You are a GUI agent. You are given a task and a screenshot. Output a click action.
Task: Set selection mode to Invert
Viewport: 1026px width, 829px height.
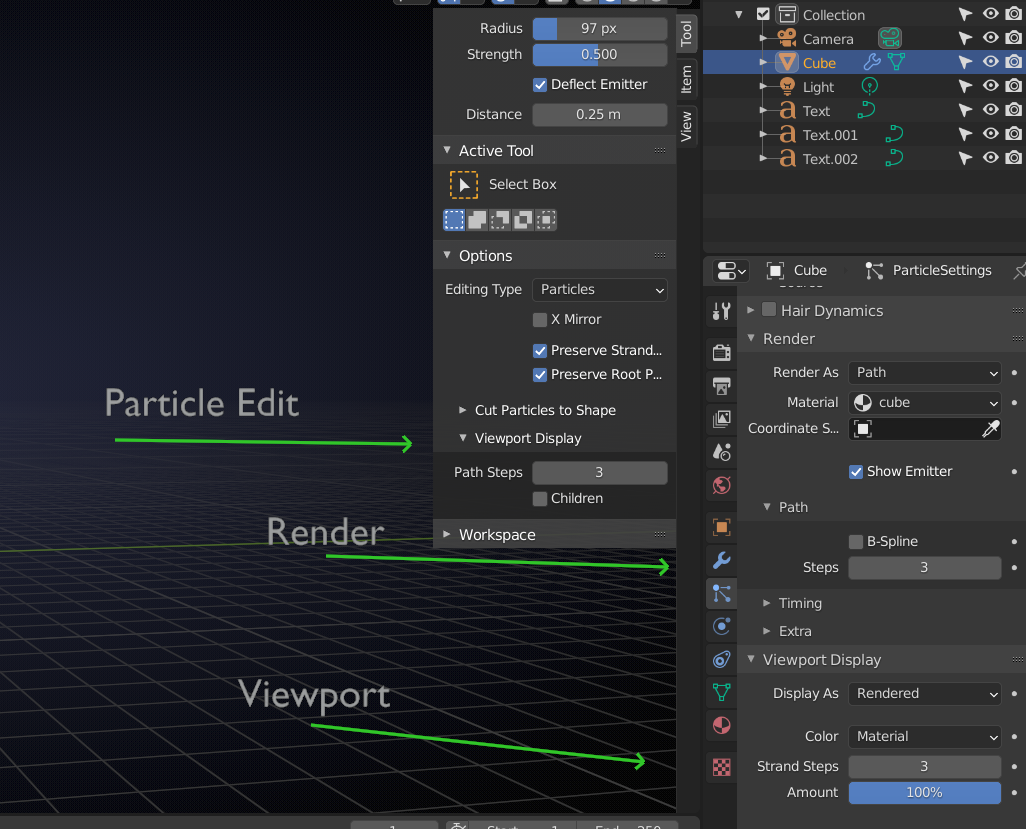[523, 220]
